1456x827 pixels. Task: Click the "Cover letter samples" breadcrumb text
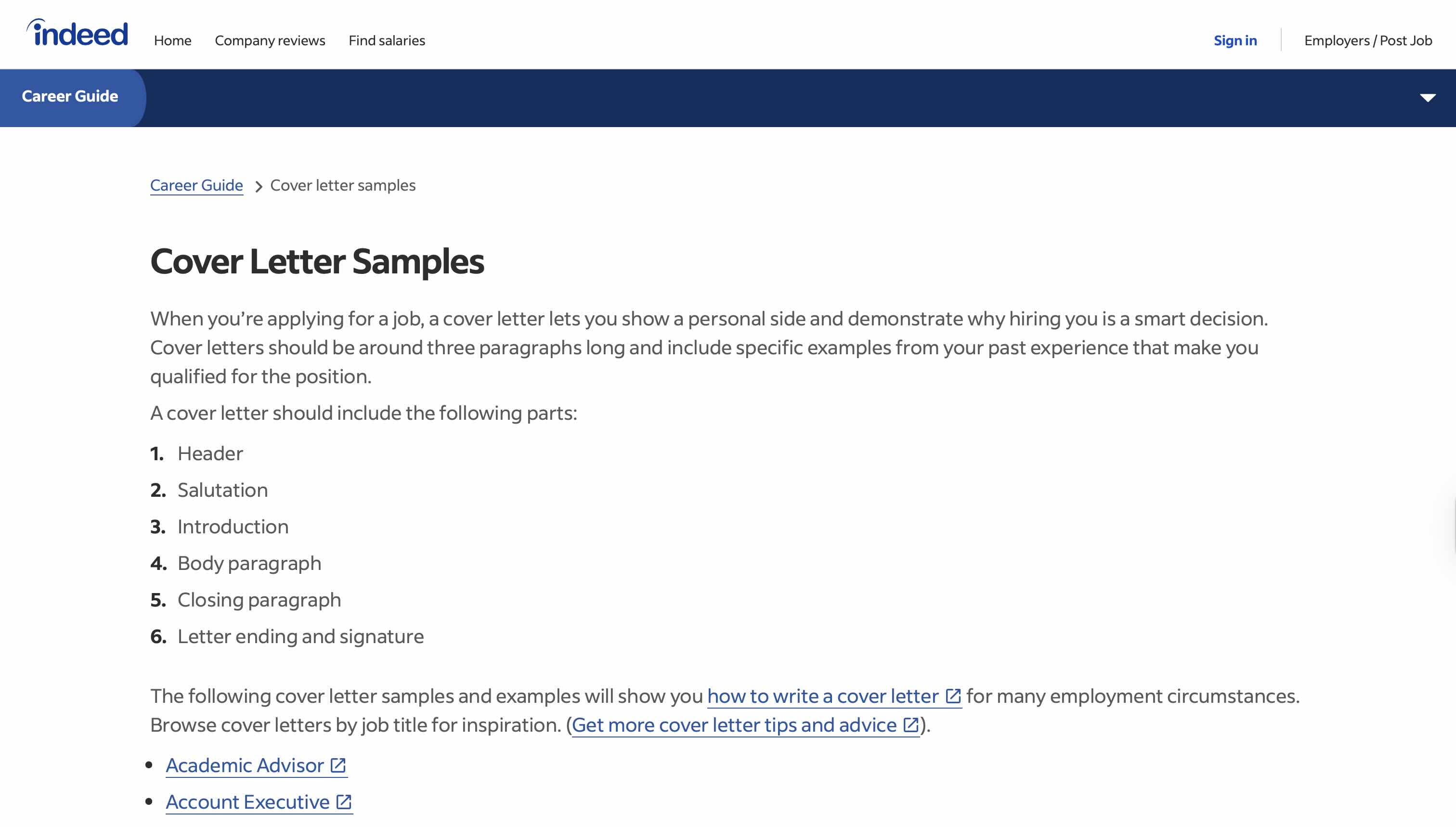342,185
